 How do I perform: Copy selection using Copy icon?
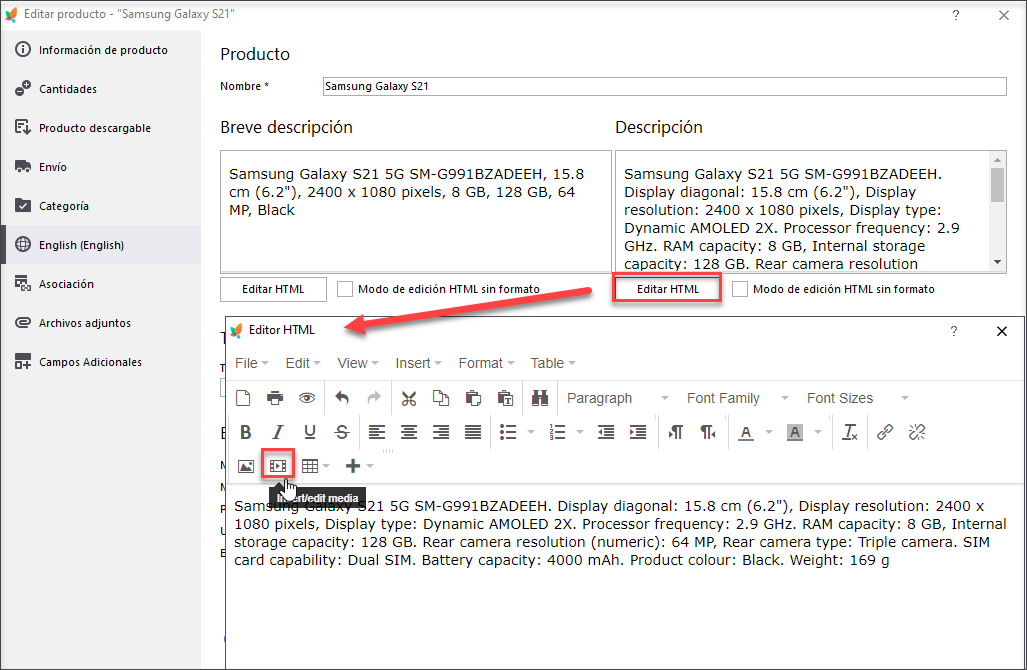coord(441,398)
